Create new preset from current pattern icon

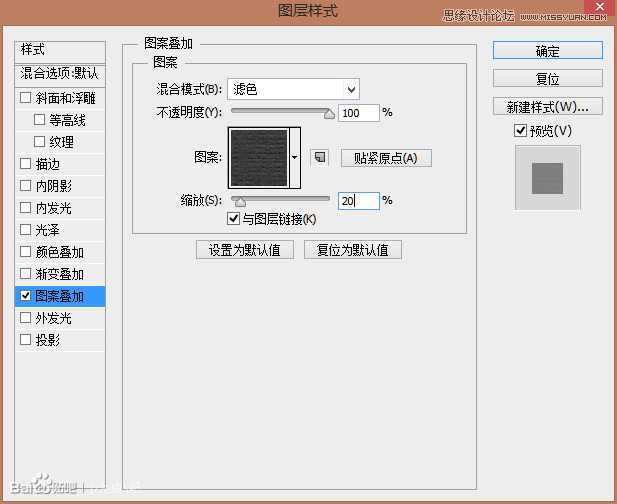coord(320,157)
